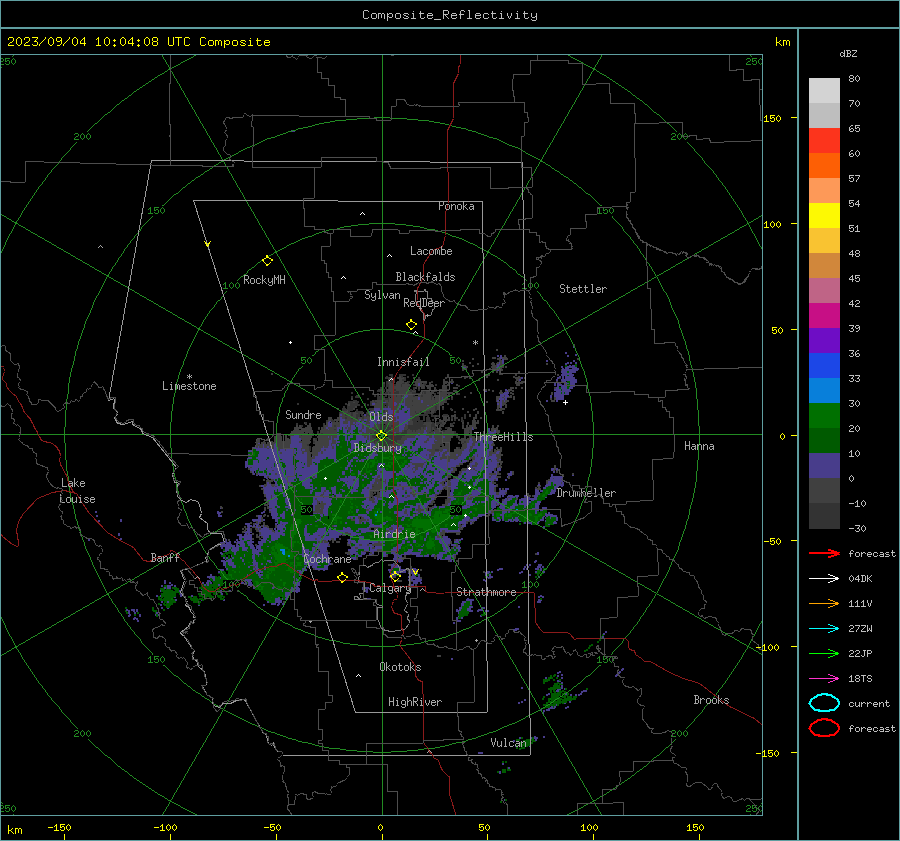Click the Brooks town label
The height and width of the screenshot is (841, 900).
tap(711, 700)
